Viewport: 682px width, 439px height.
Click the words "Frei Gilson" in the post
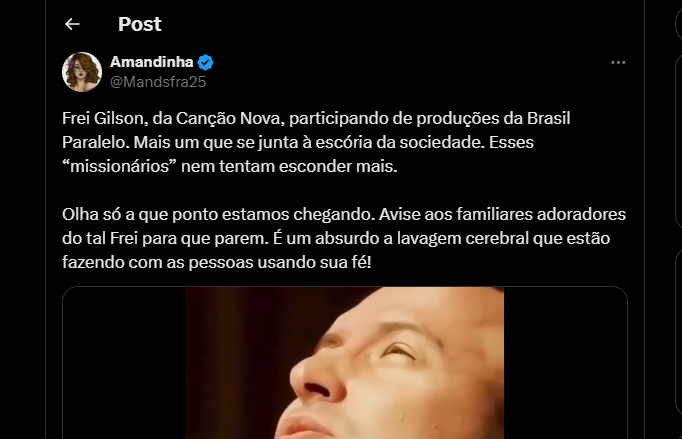pyautogui.click(x=103, y=118)
